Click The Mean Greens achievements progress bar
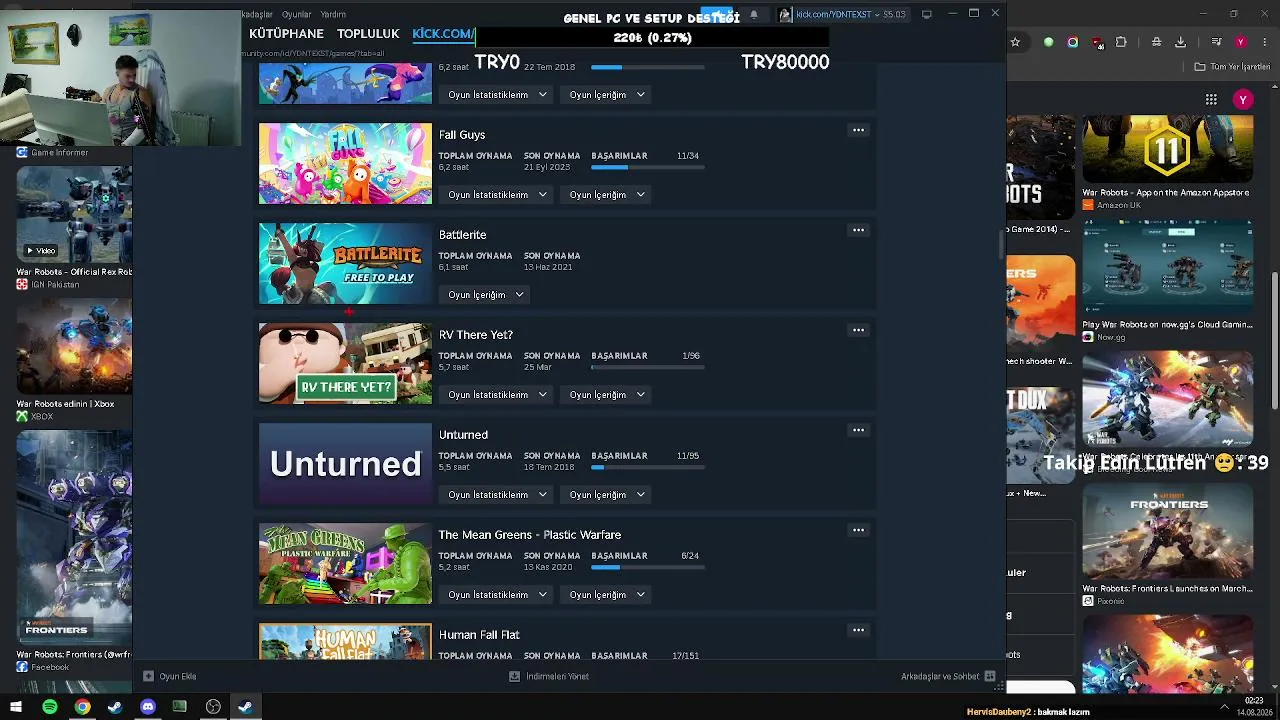 pyautogui.click(x=648, y=567)
